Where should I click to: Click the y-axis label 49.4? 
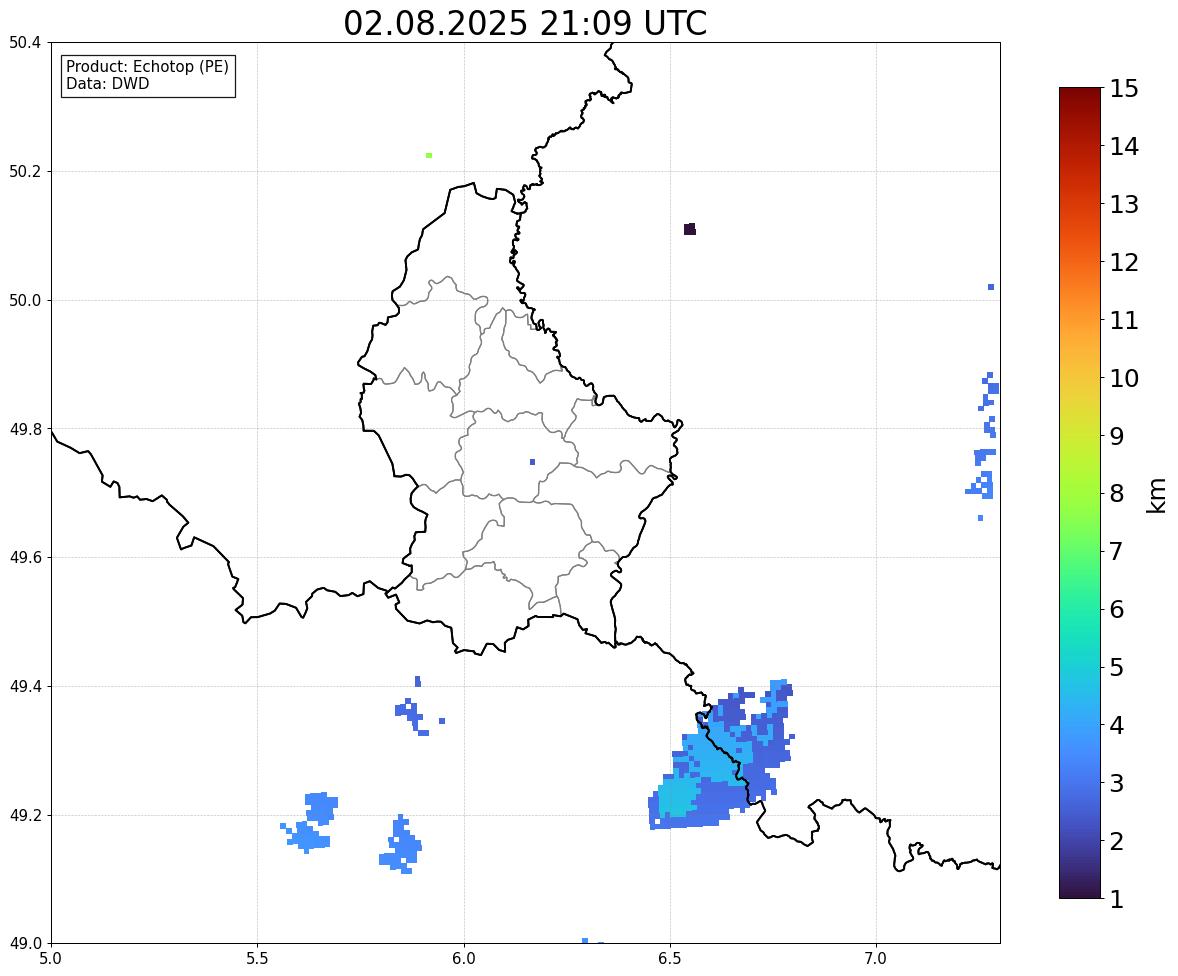pyautogui.click(x=25, y=687)
